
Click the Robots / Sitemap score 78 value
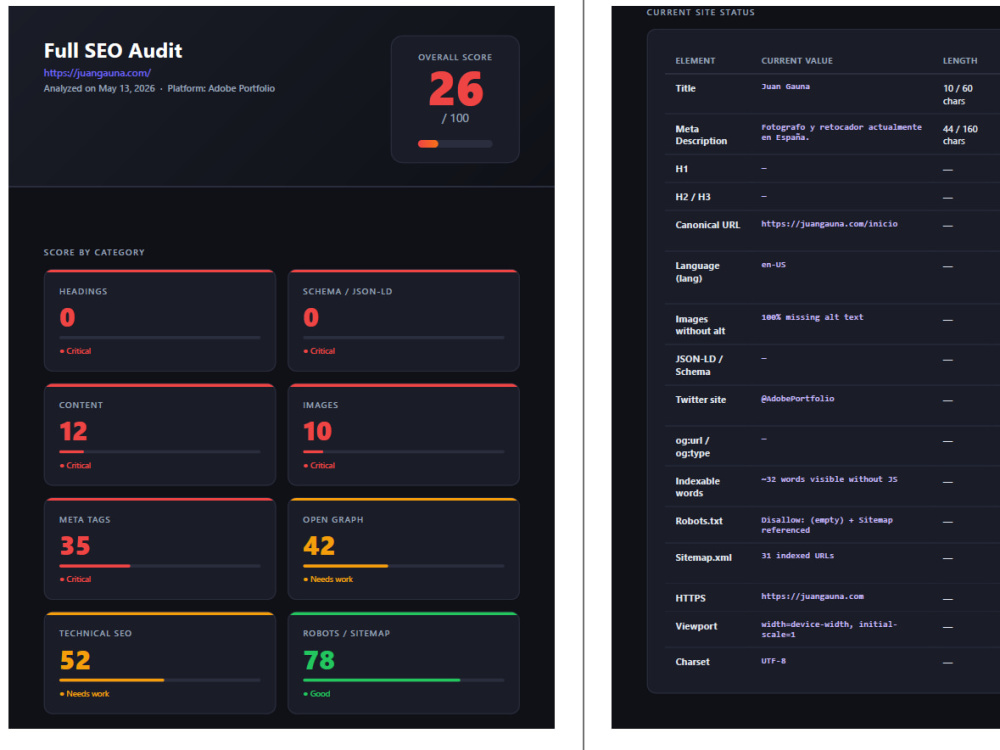pyautogui.click(x=318, y=660)
